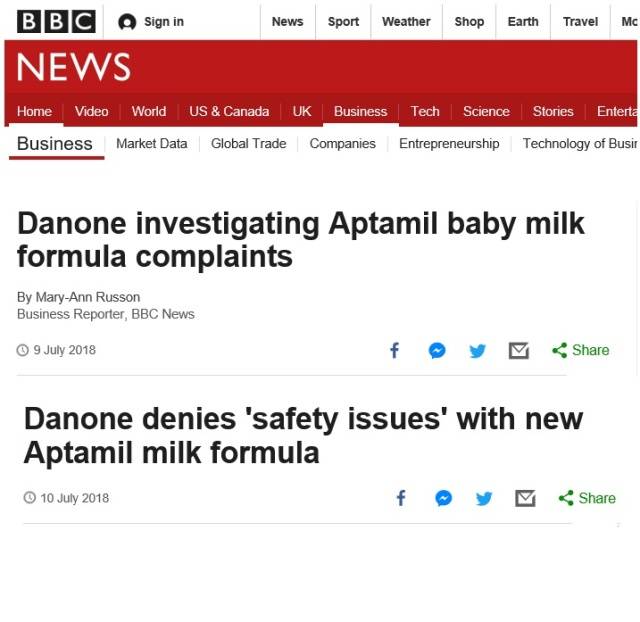Viewport: 640px width, 622px height.
Task: Click the large NEWS banner title
Action: coord(74,67)
